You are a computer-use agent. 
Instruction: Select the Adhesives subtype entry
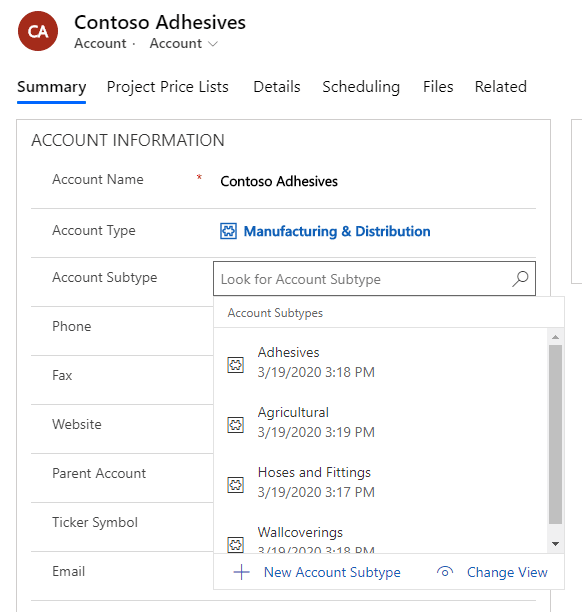coord(381,362)
